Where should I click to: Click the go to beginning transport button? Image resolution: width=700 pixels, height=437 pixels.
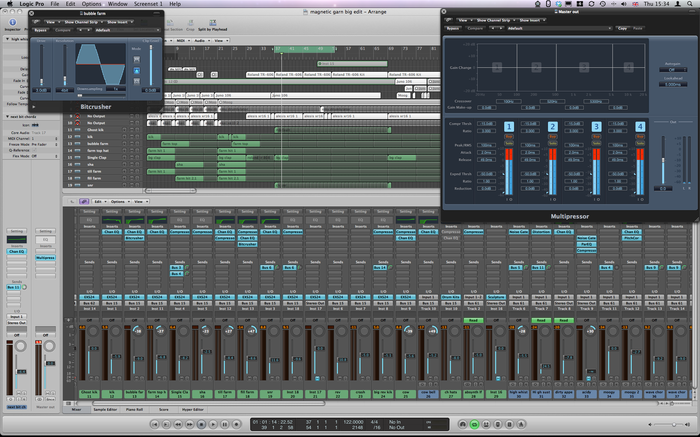[154, 424]
